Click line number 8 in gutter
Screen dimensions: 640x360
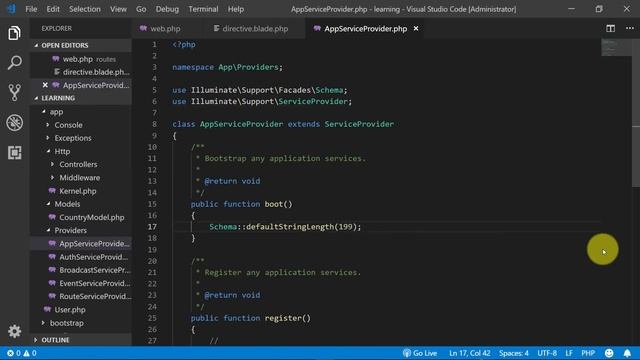tap(154, 124)
